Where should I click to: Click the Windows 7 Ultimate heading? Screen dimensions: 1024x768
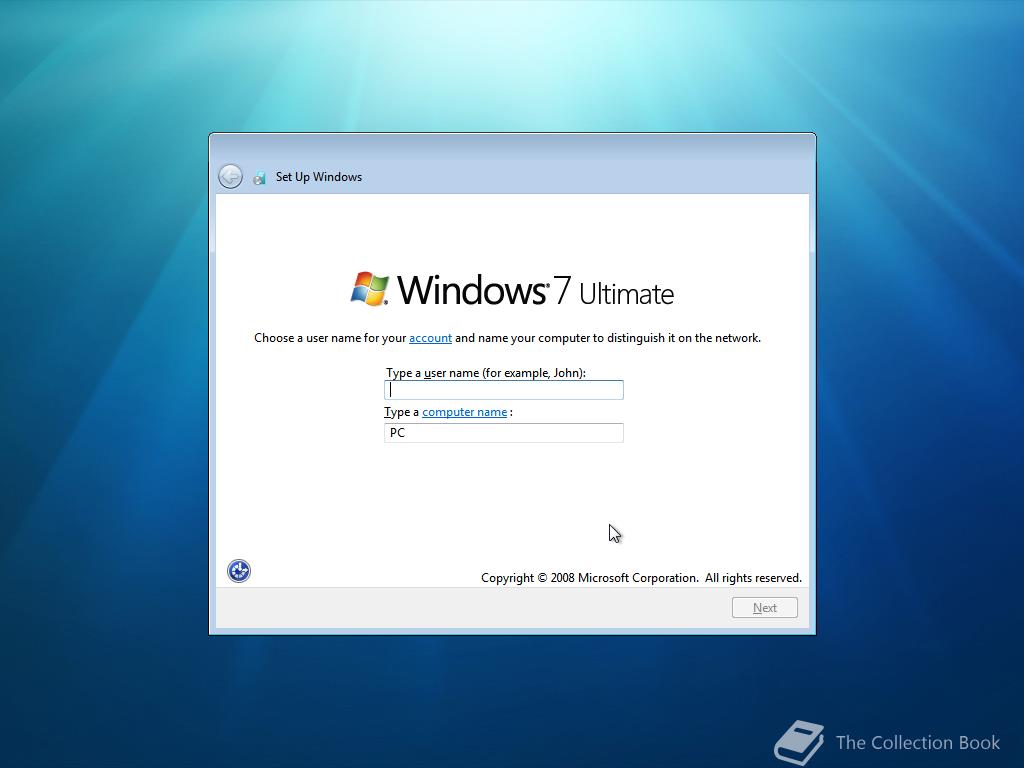pyautogui.click(x=536, y=290)
